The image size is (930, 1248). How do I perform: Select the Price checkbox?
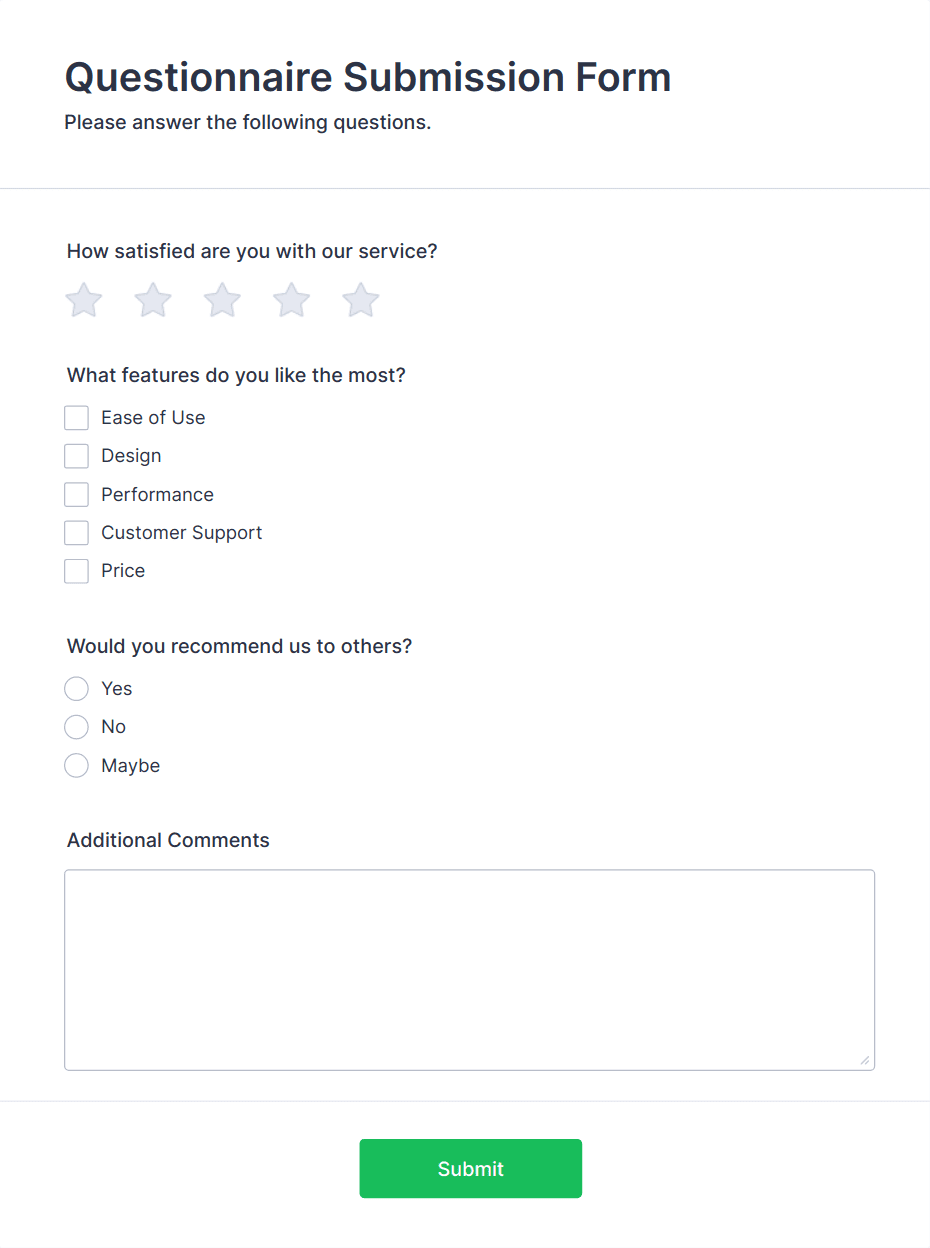[76, 570]
